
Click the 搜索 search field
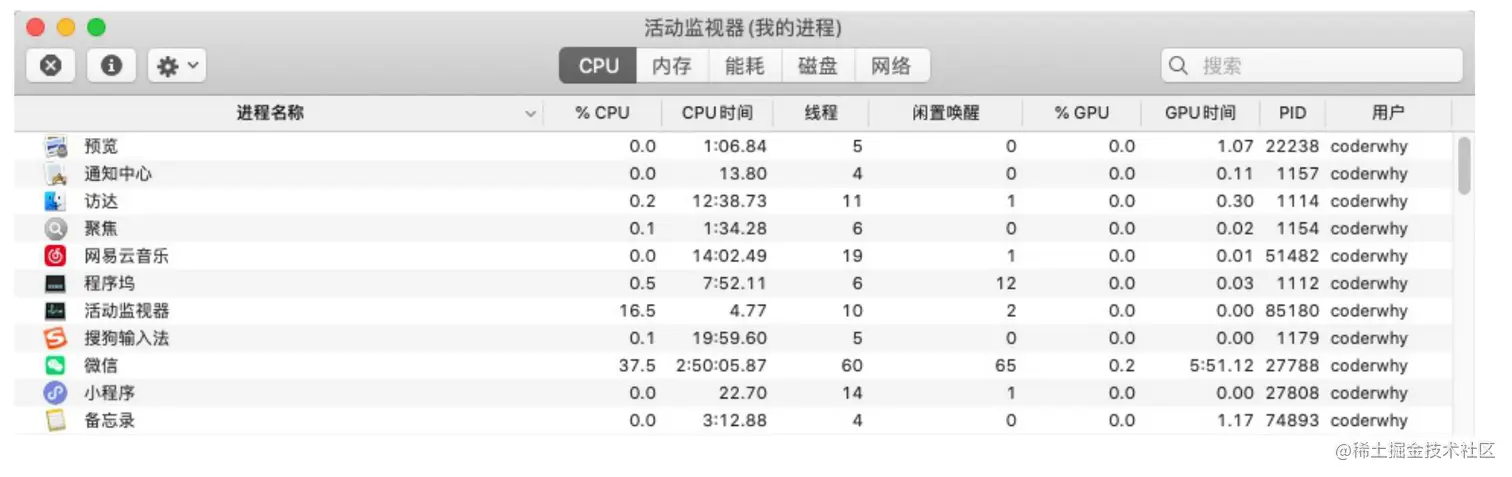point(1311,66)
